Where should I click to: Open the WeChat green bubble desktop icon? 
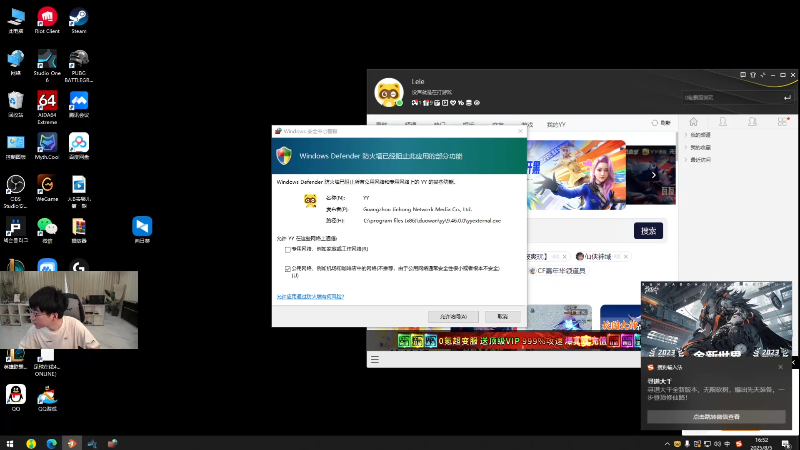pos(47,230)
